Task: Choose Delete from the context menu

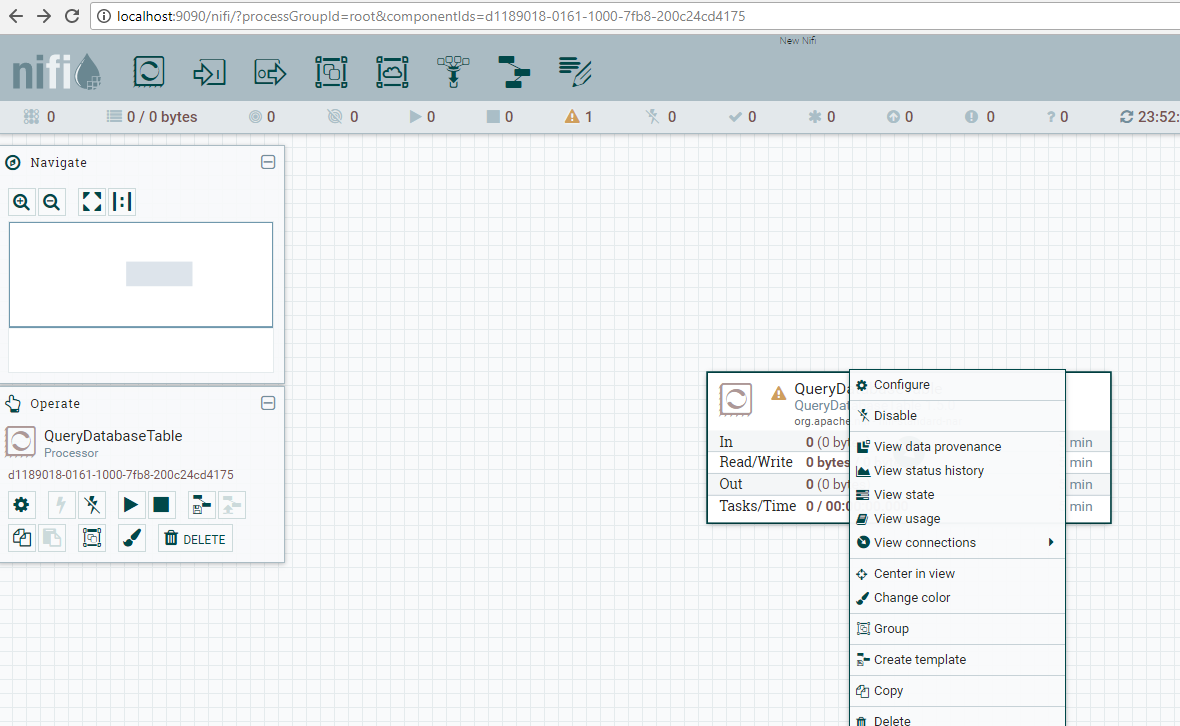Action: point(957,720)
